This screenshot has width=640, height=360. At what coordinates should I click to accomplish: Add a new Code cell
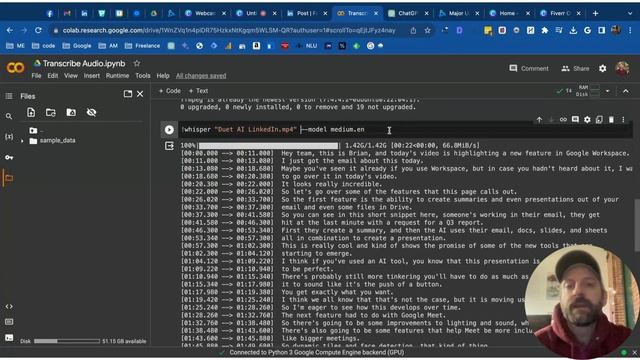pos(170,91)
